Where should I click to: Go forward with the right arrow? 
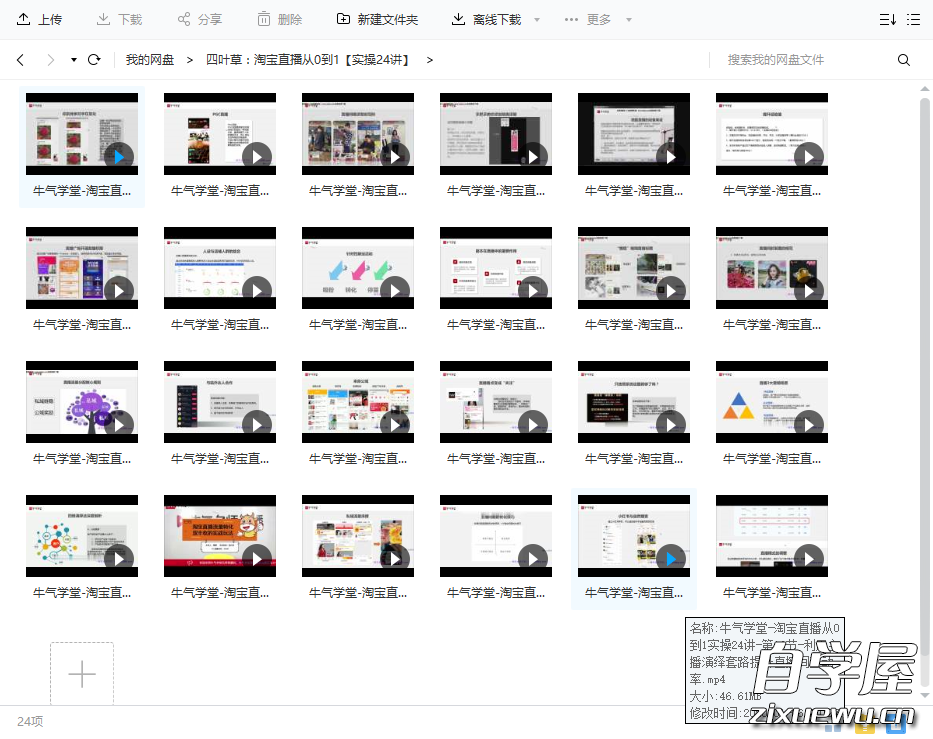(x=51, y=60)
